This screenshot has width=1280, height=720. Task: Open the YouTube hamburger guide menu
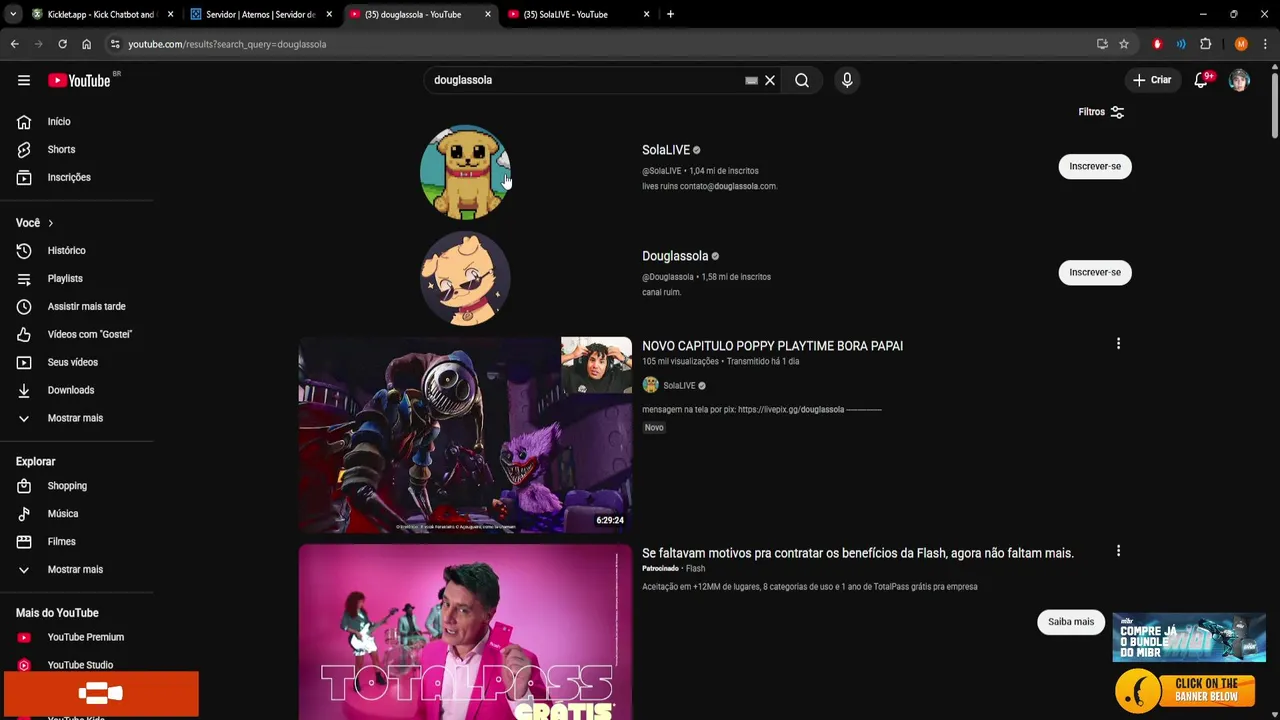pyautogui.click(x=24, y=80)
